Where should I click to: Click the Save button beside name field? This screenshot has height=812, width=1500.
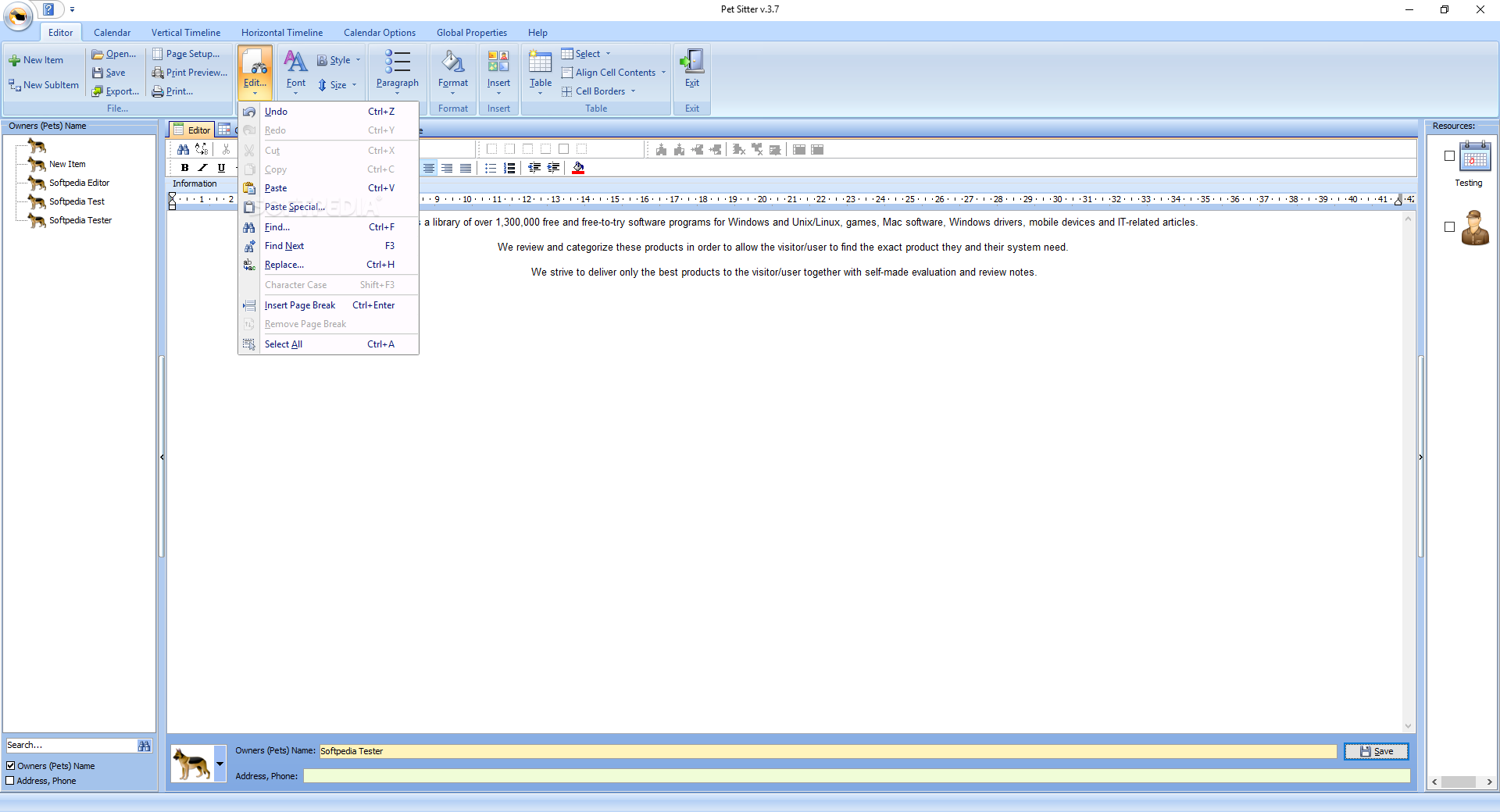[x=1376, y=751]
